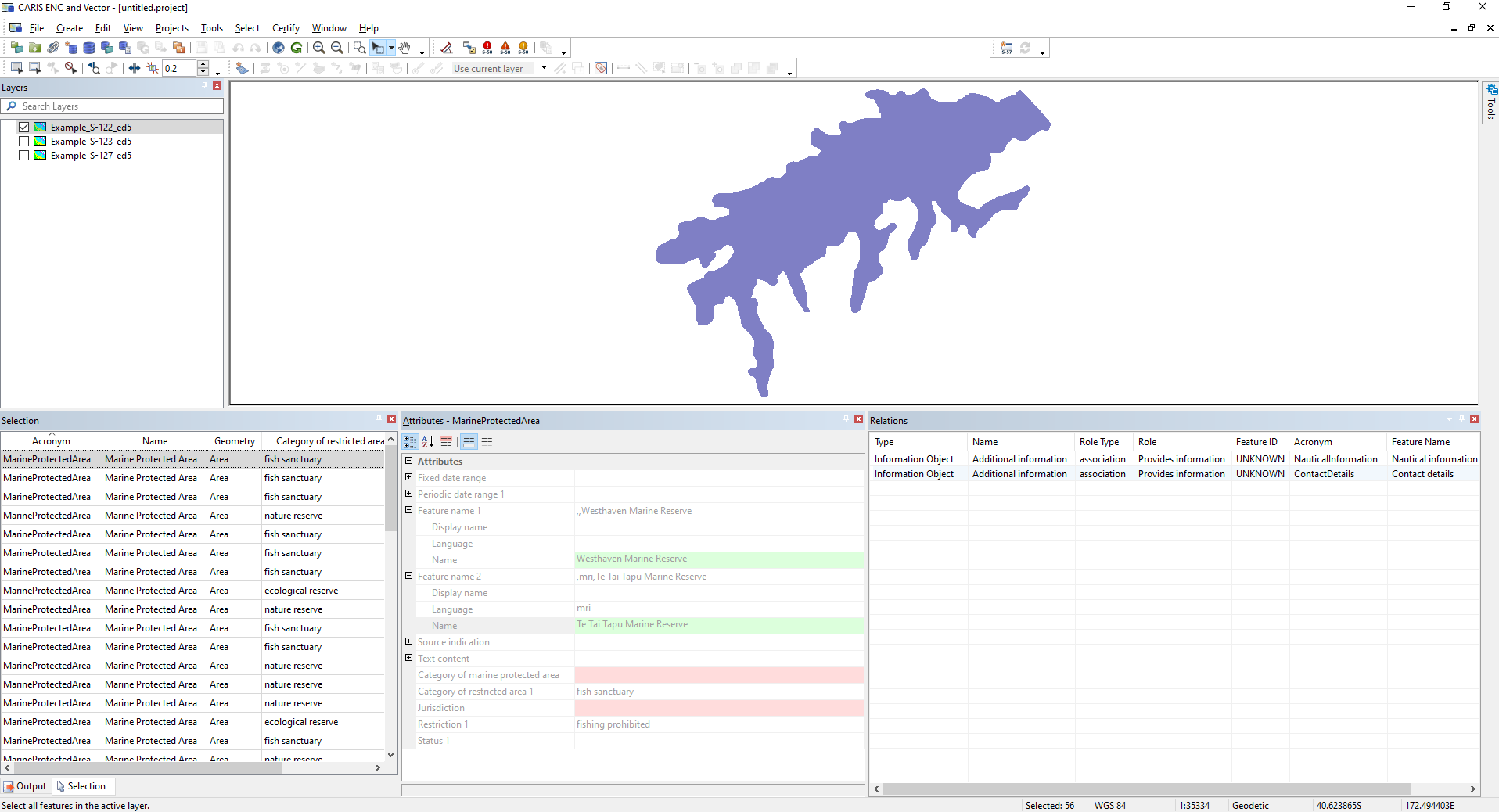Viewport: 1499px width, 812px height.
Task: Click the red-lined mandatory attributes list icon
Action: [446, 441]
